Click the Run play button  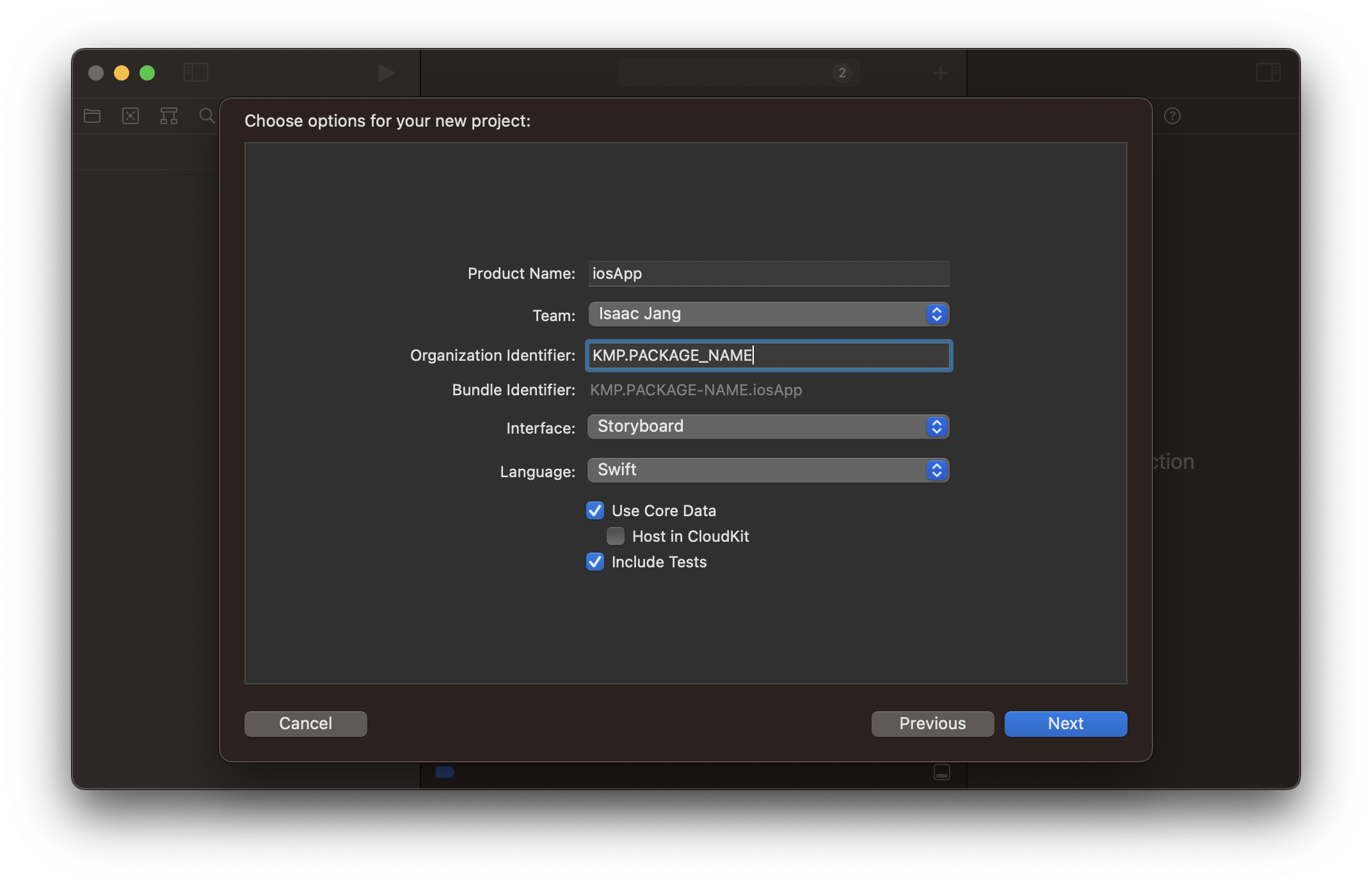pos(385,73)
